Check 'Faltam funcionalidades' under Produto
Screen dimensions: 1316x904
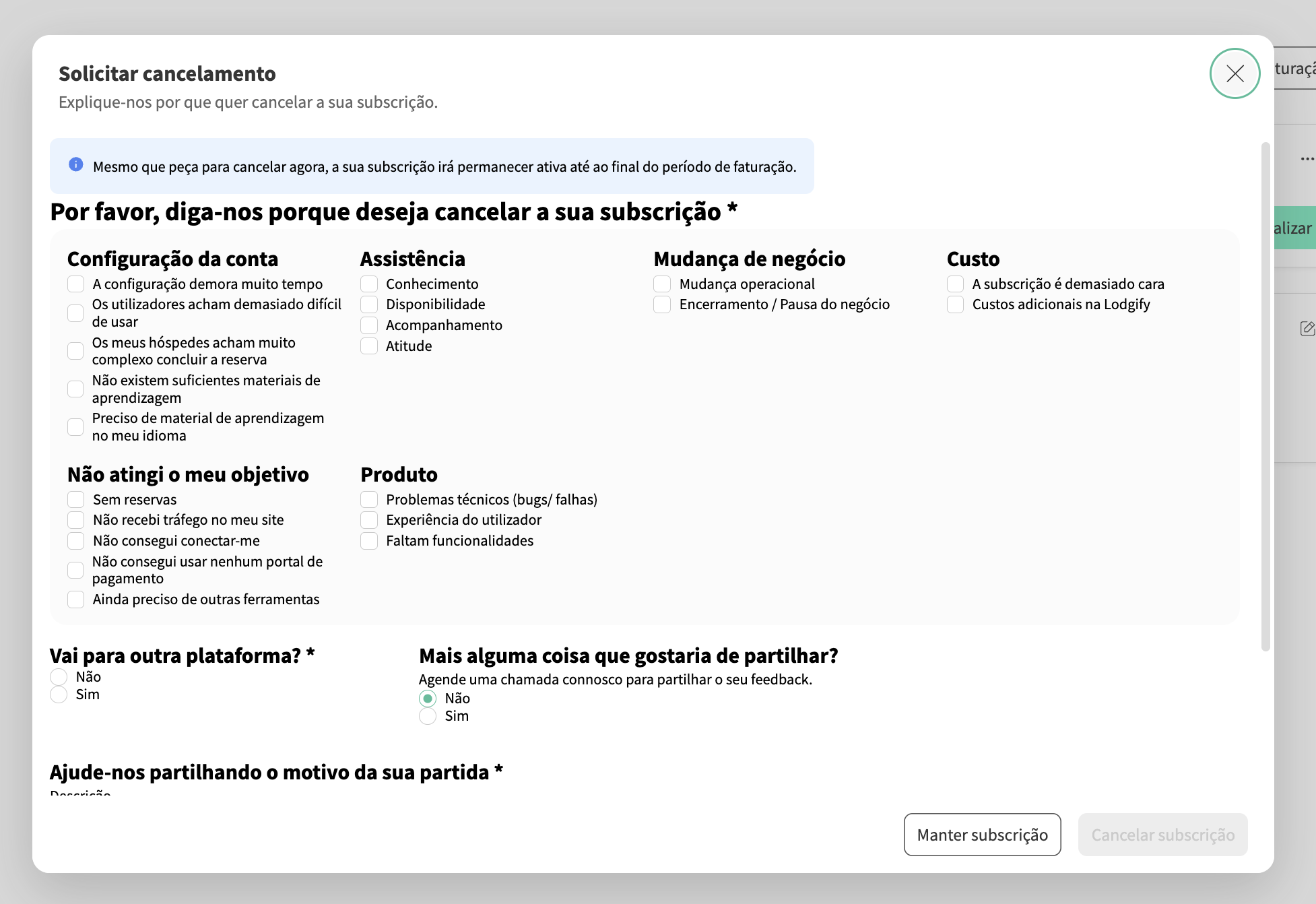(x=369, y=540)
